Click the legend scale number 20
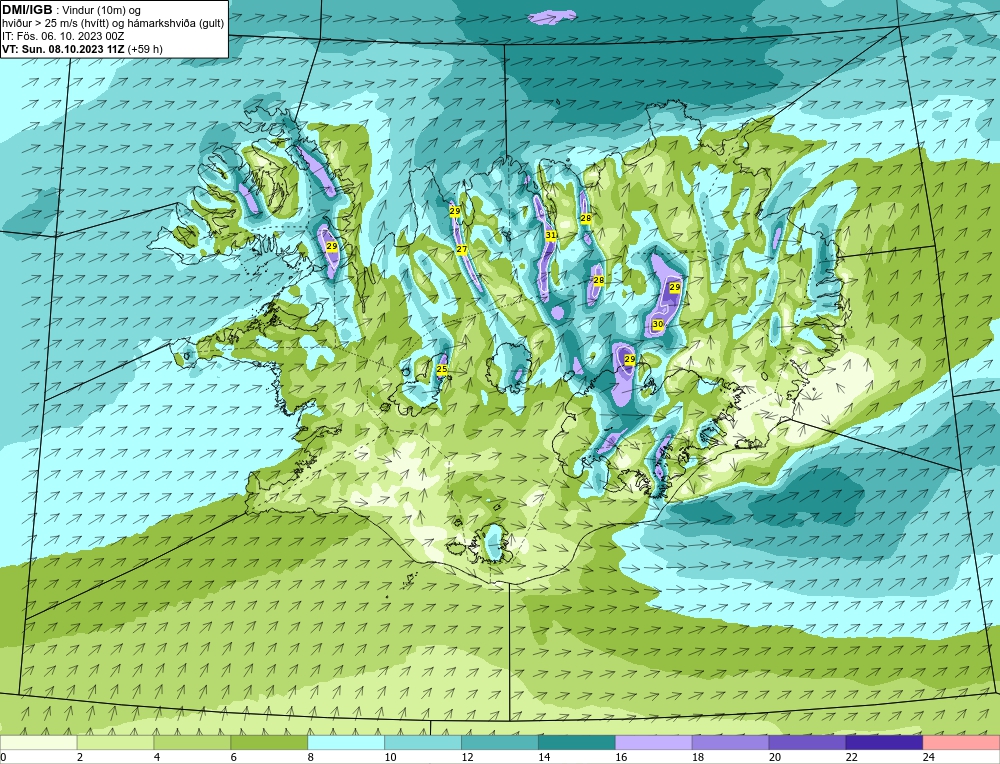The height and width of the screenshot is (764, 1000). coord(774,757)
